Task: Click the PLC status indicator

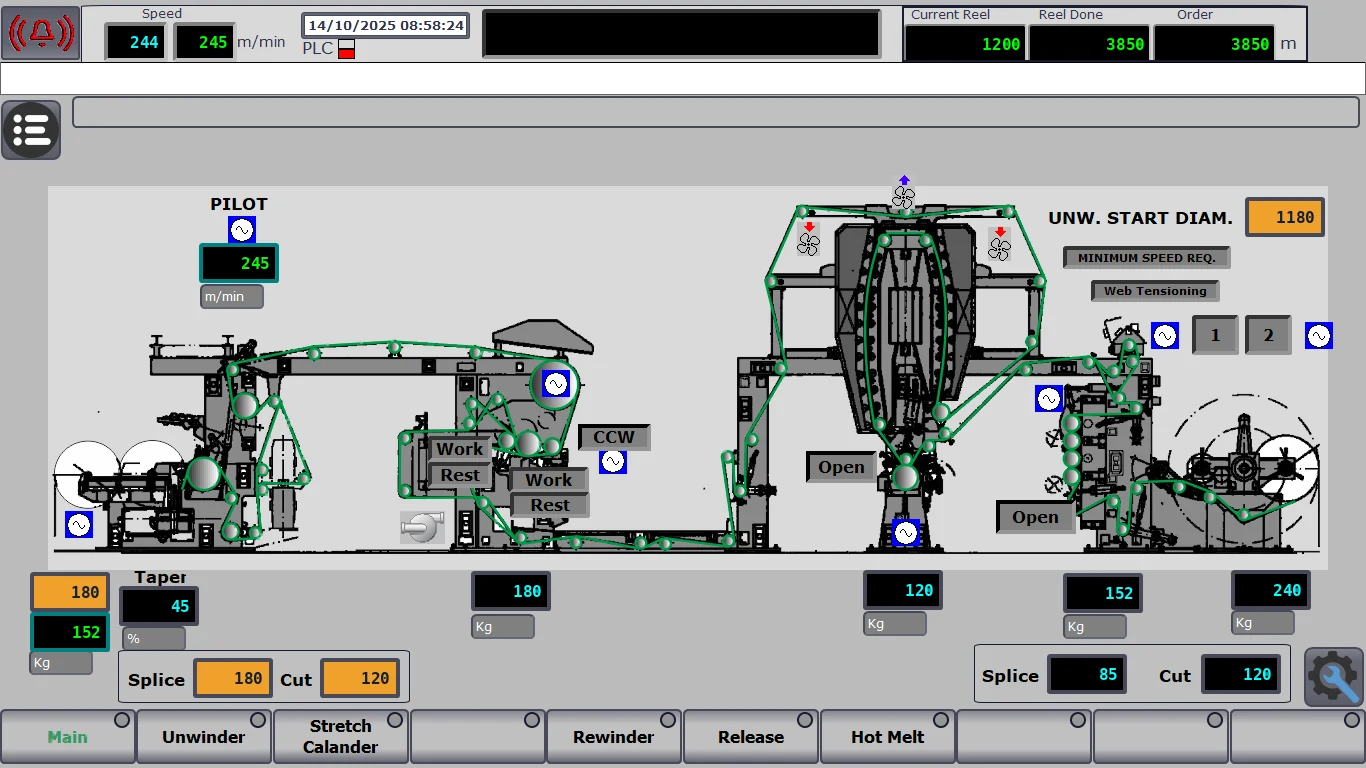Action: tap(346, 48)
